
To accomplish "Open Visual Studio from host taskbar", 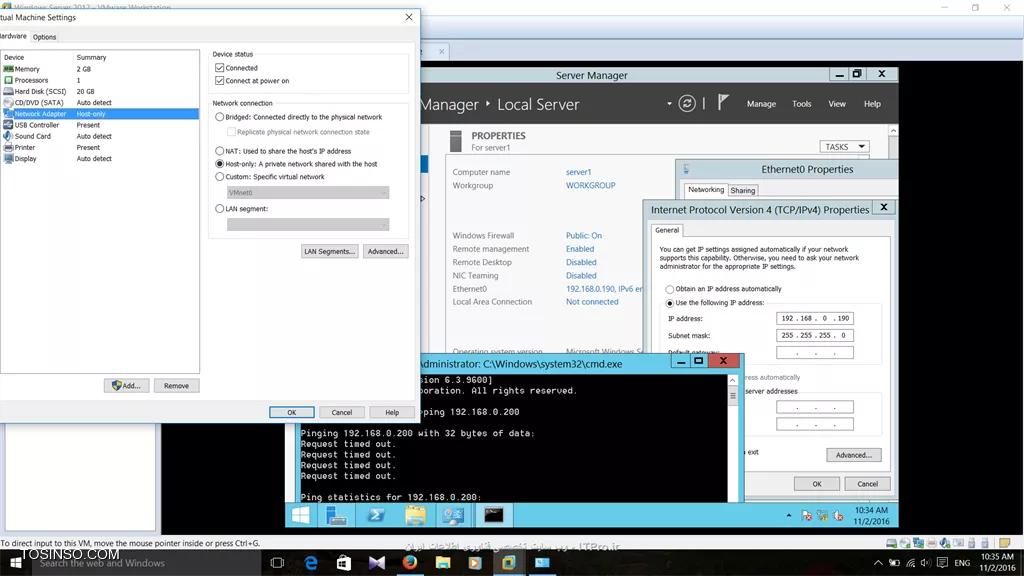I will coord(377,562).
